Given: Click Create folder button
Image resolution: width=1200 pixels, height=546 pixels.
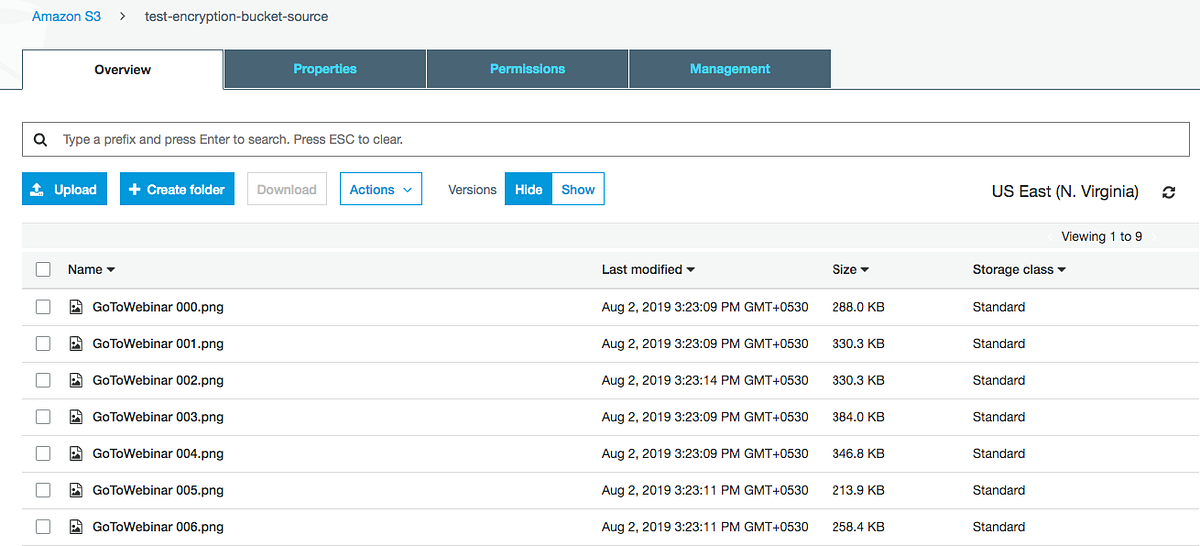Looking at the screenshot, I should tap(177, 189).
